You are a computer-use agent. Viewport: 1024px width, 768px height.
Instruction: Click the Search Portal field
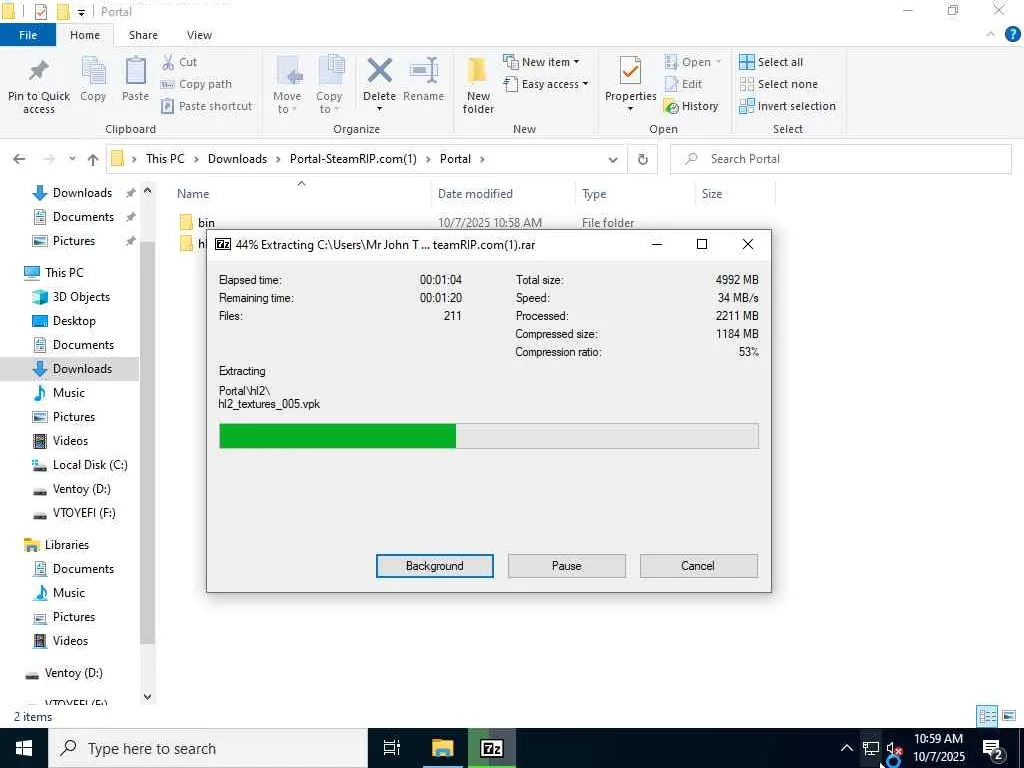tap(840, 159)
